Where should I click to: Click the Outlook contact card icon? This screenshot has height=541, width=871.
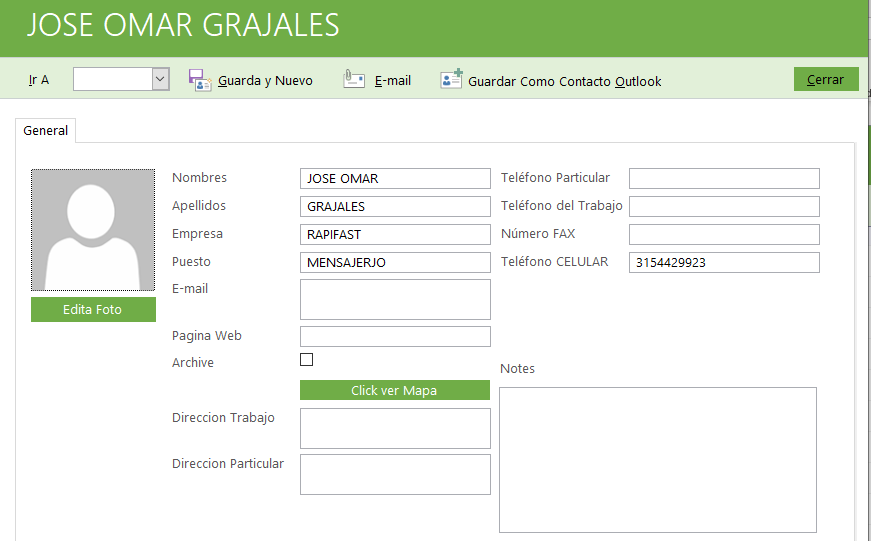tap(451, 80)
